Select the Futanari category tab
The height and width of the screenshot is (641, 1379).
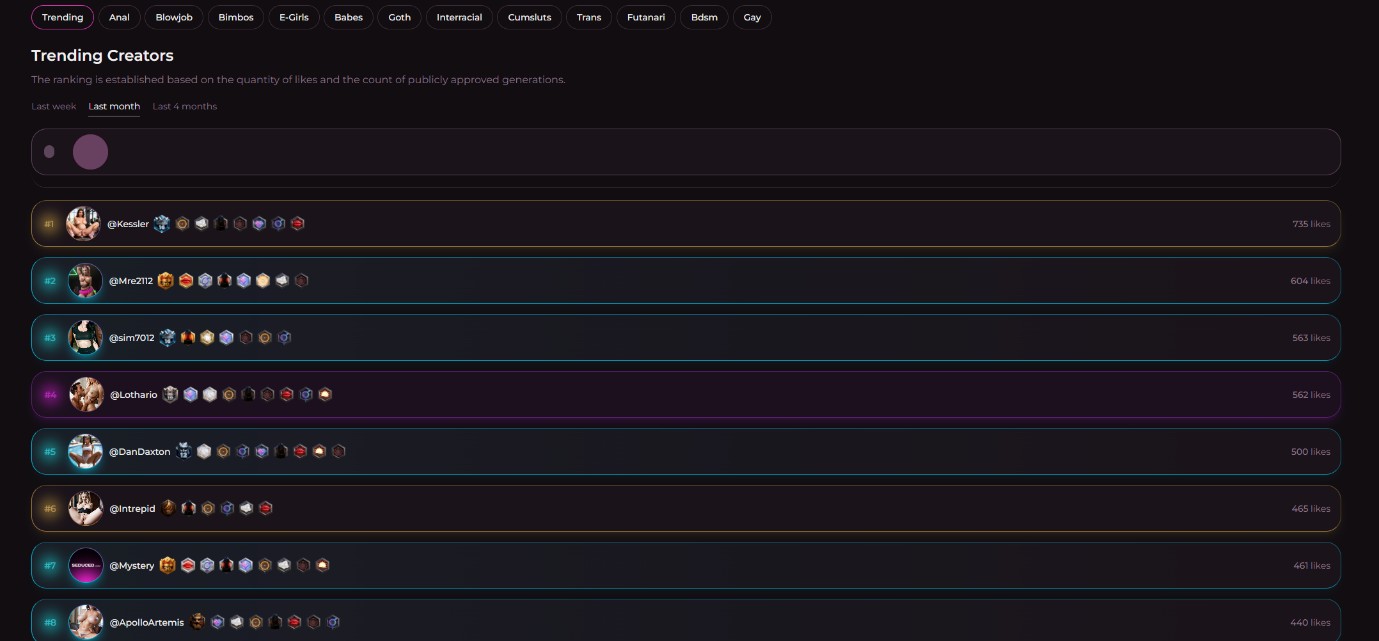tap(646, 17)
